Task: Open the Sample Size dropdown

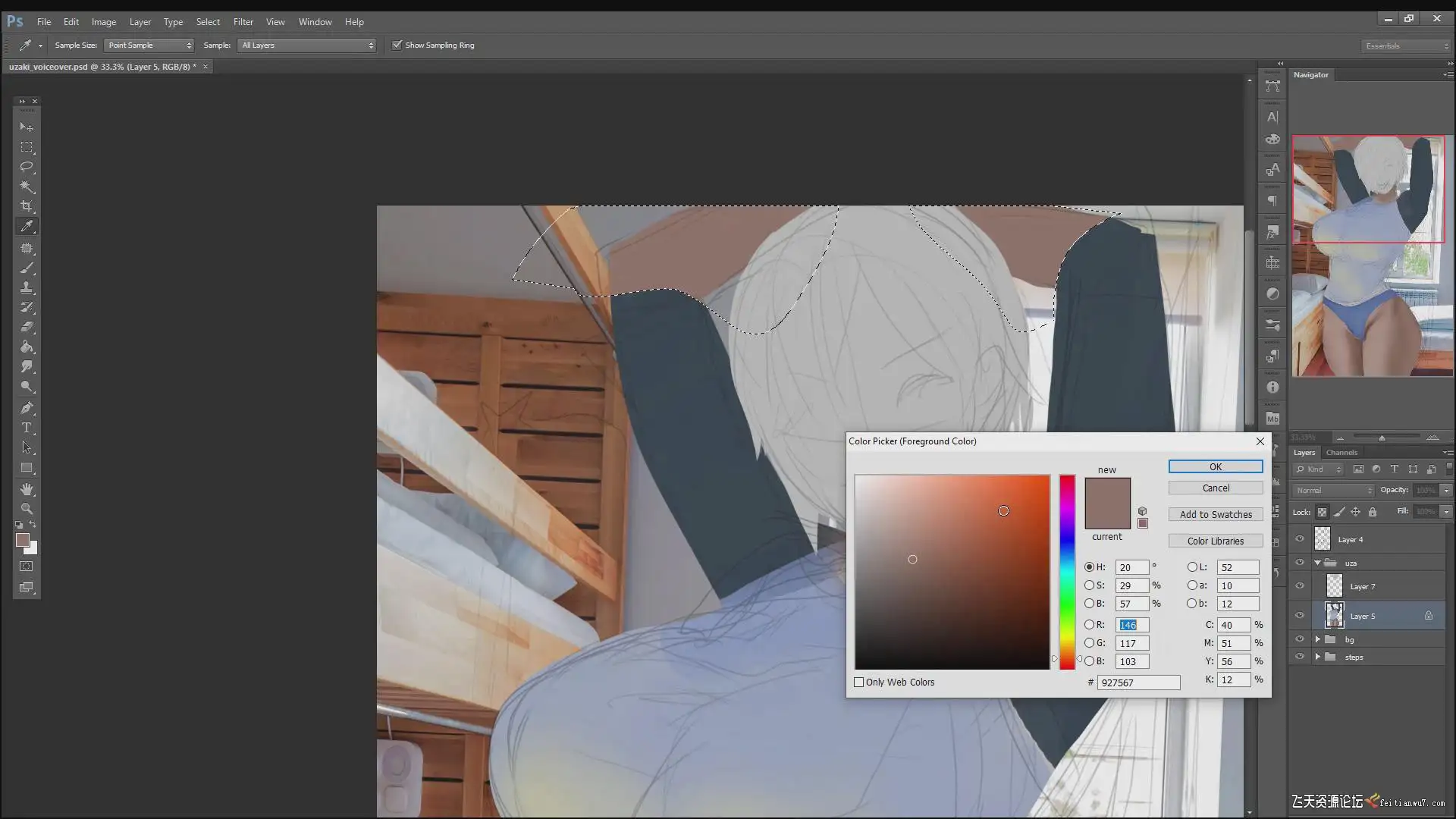Action: coord(149,45)
